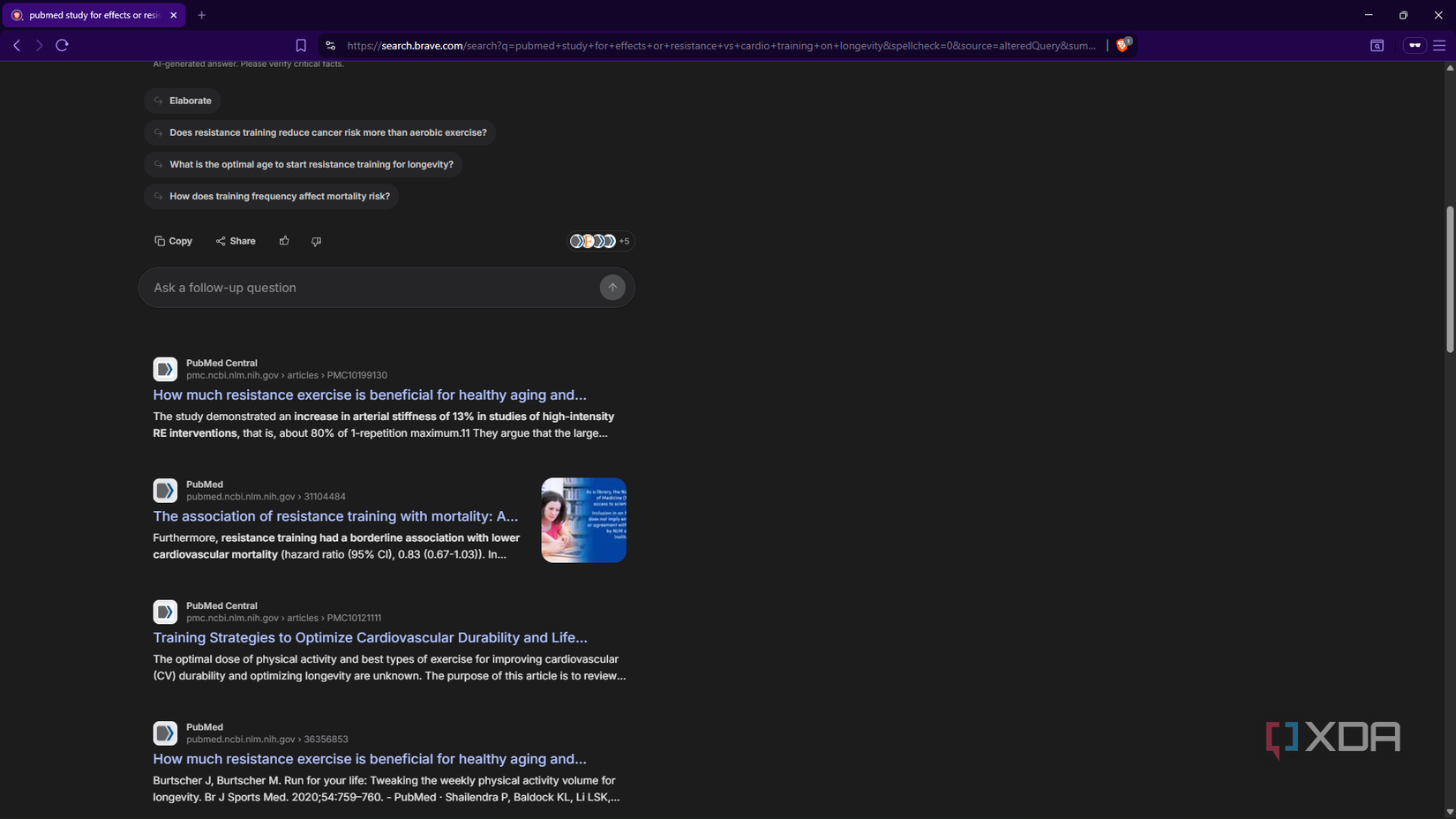Click favicon of PubMed result 36356853
Viewport: 1456px width, 819px height.
165,733
